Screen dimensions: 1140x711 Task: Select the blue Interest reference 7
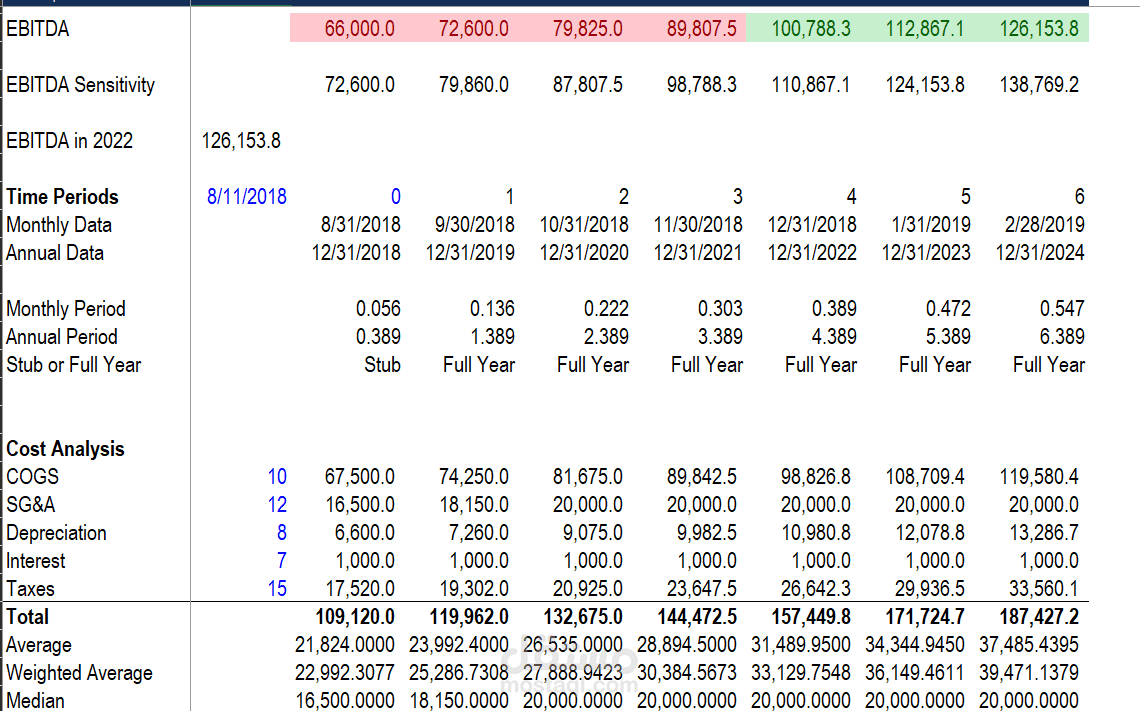click(281, 561)
